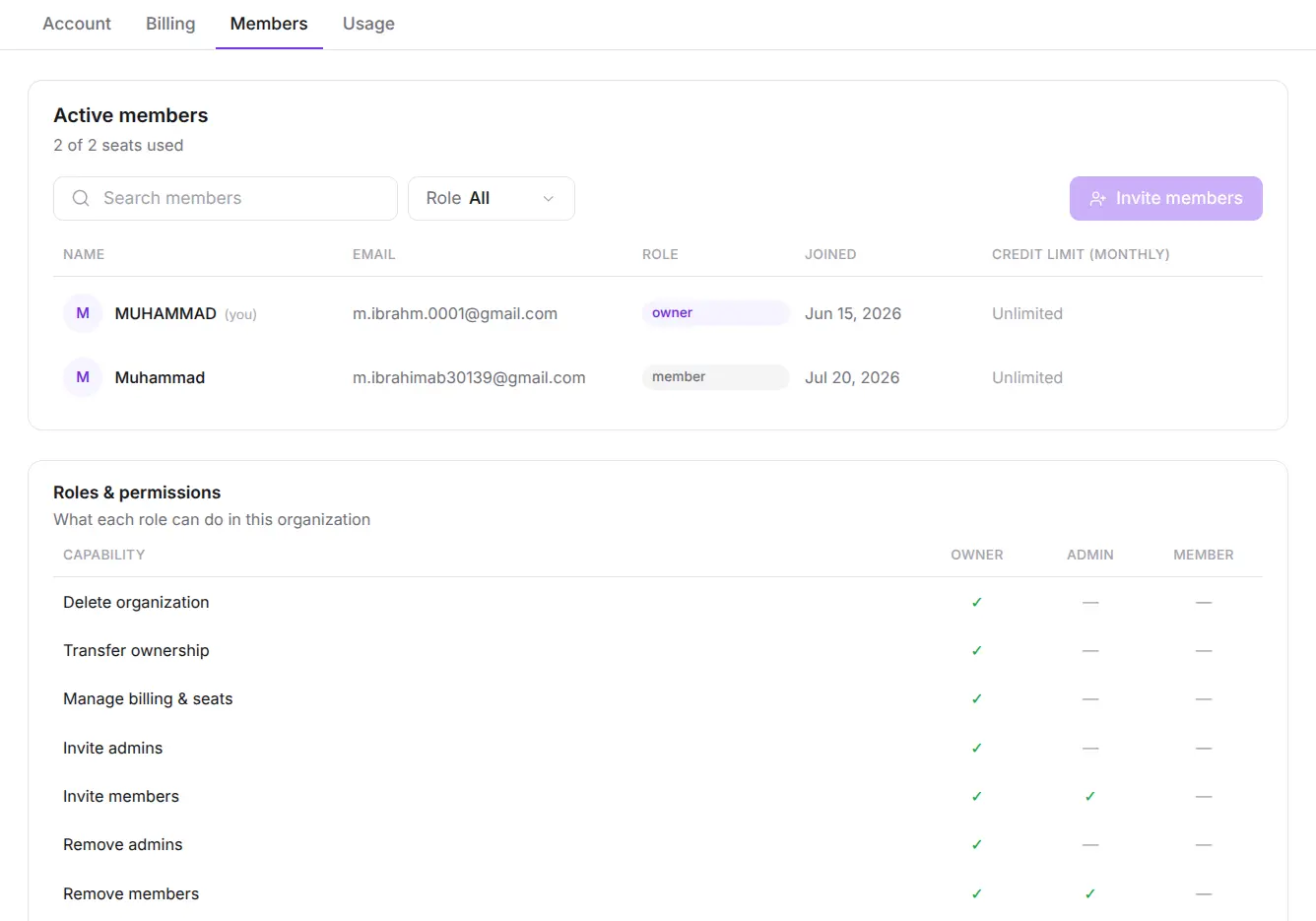1316x921 pixels.
Task: Click Unlimited credit limit for owner row
Action: tap(1027, 313)
